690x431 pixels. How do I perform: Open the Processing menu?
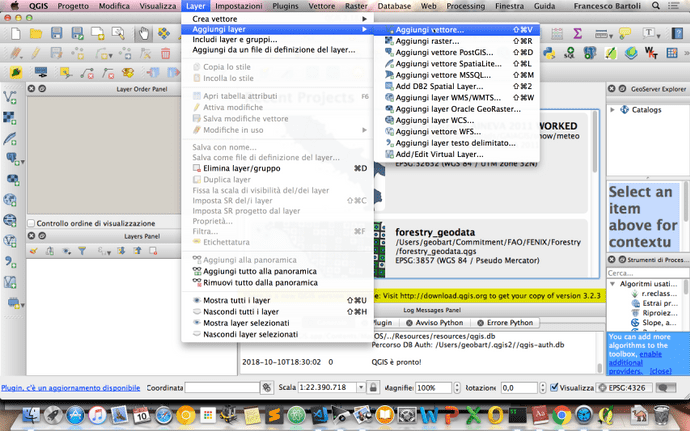coord(465,6)
